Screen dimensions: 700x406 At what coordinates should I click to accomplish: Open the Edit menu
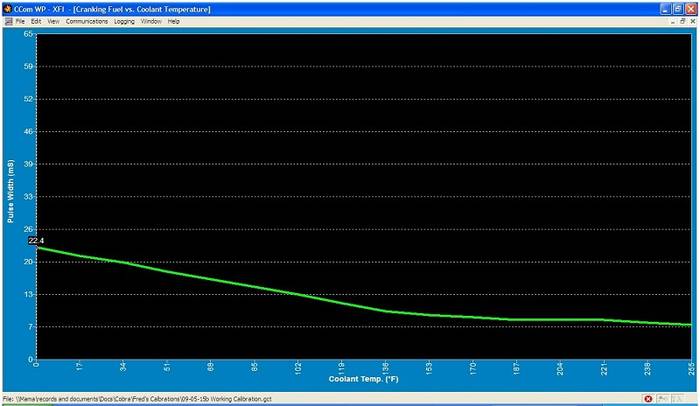coord(36,21)
